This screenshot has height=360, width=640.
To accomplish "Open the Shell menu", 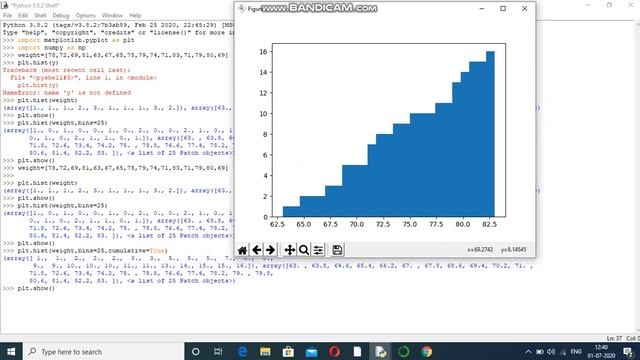I will click(x=40, y=16).
